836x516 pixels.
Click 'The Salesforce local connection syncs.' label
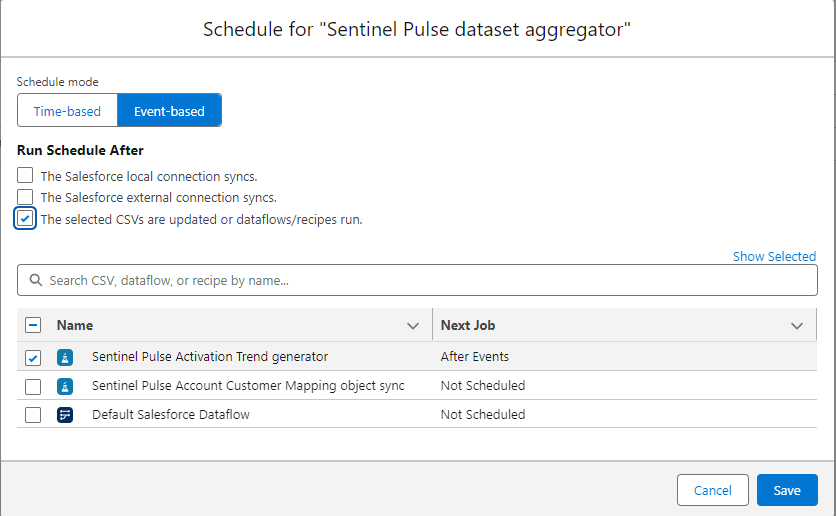click(149, 176)
